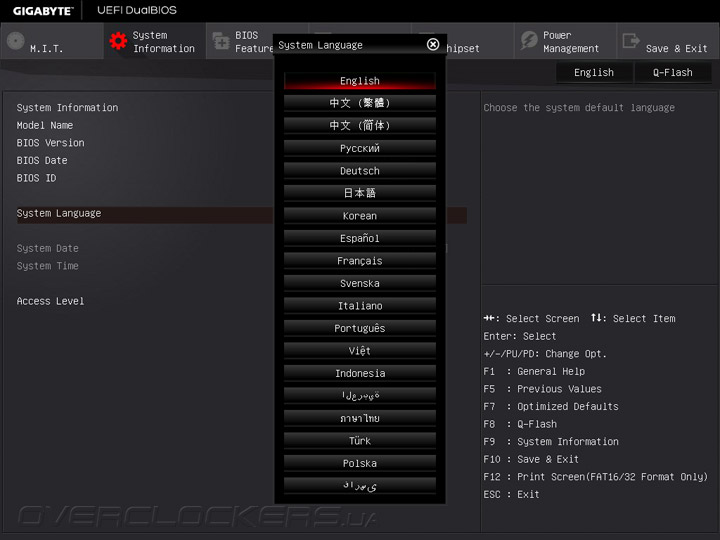The image size is (720, 540).
Task: Switch to the Power Management tab label
Action: [571, 42]
